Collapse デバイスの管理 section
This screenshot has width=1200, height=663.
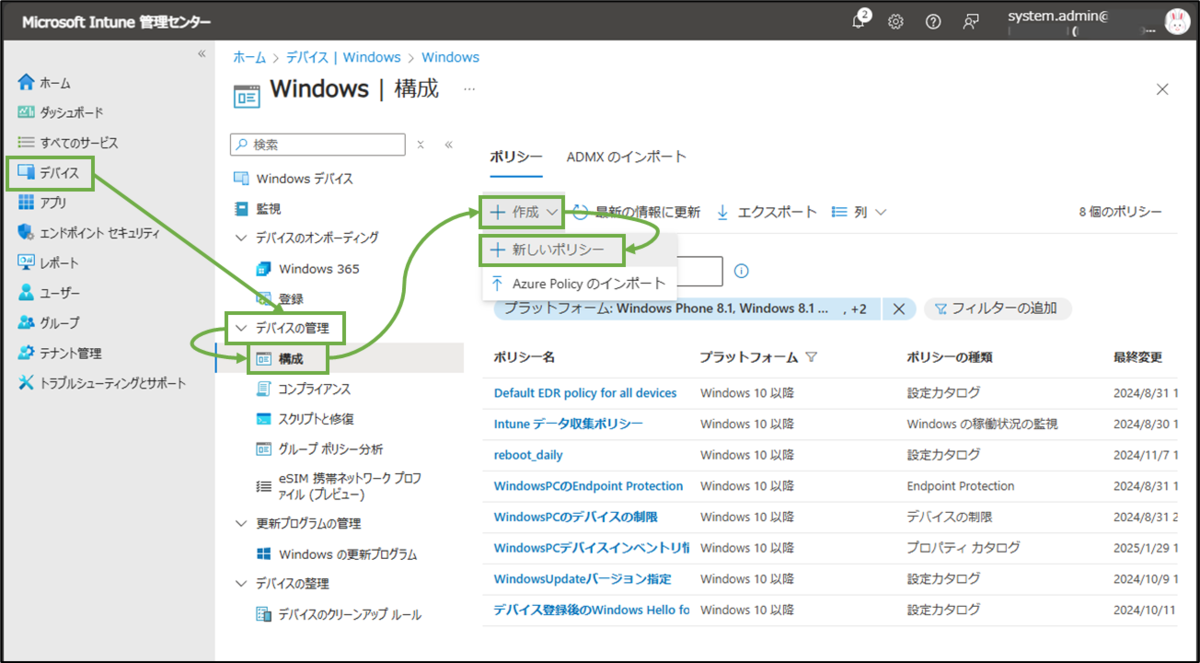coord(240,327)
